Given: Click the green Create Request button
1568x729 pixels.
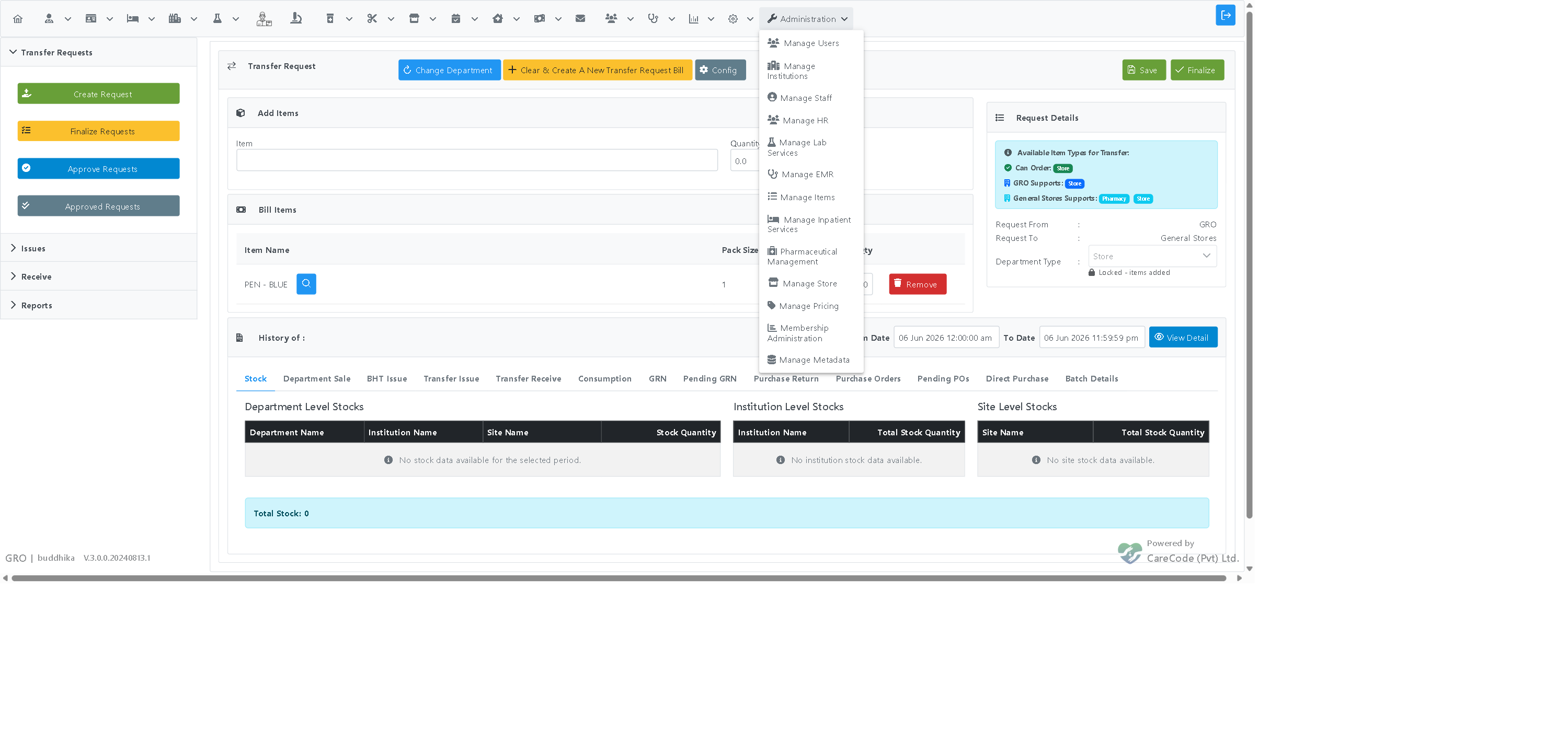Looking at the screenshot, I should click(x=99, y=94).
